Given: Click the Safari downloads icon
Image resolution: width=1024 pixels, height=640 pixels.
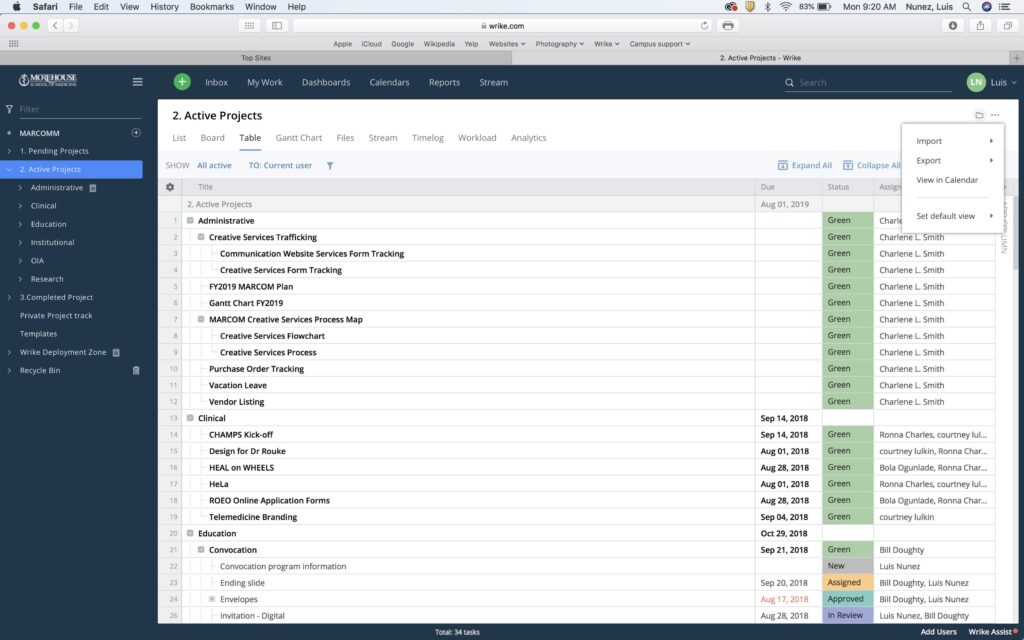Looking at the screenshot, I should tap(953, 25).
